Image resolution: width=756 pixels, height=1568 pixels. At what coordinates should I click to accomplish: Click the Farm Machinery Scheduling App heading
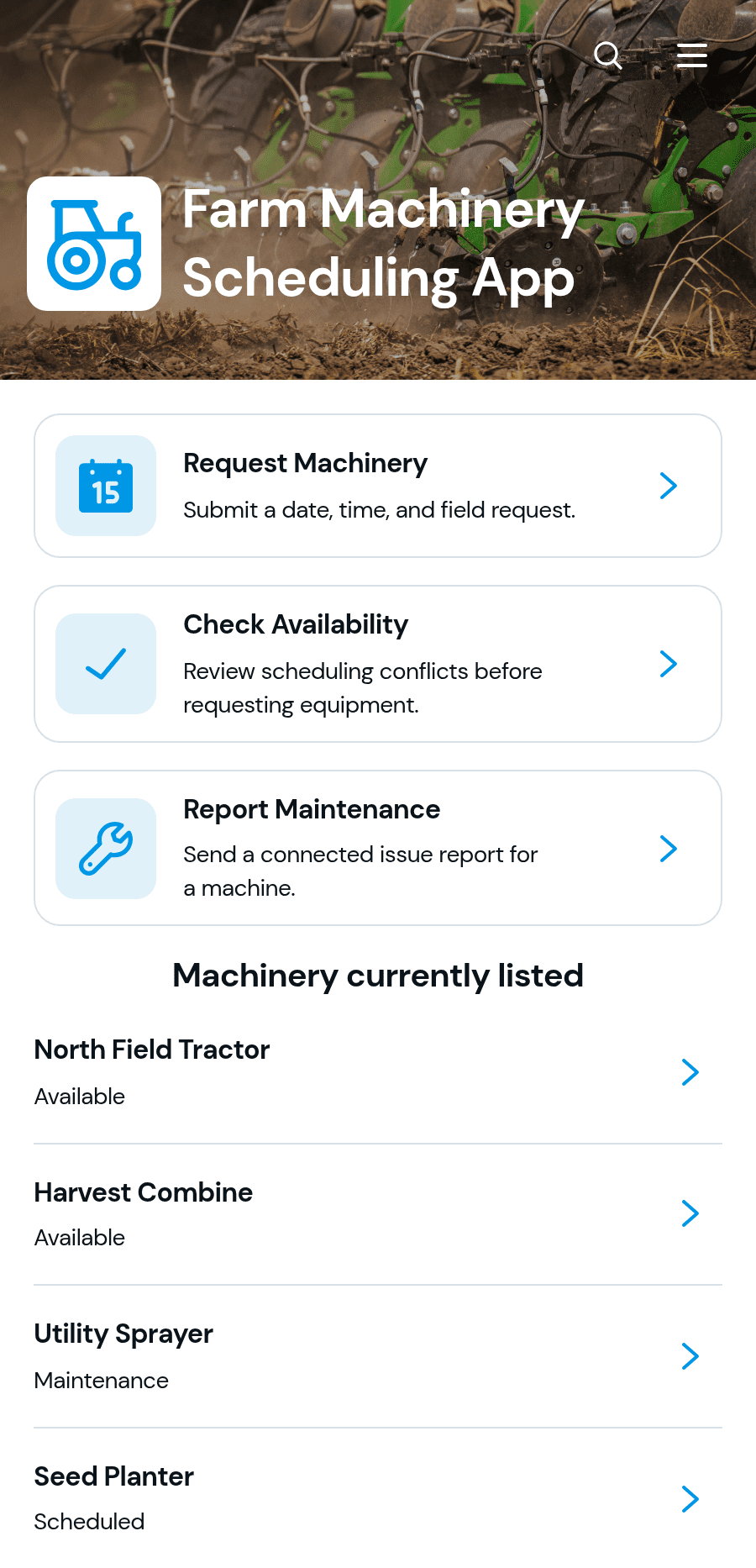point(383,244)
